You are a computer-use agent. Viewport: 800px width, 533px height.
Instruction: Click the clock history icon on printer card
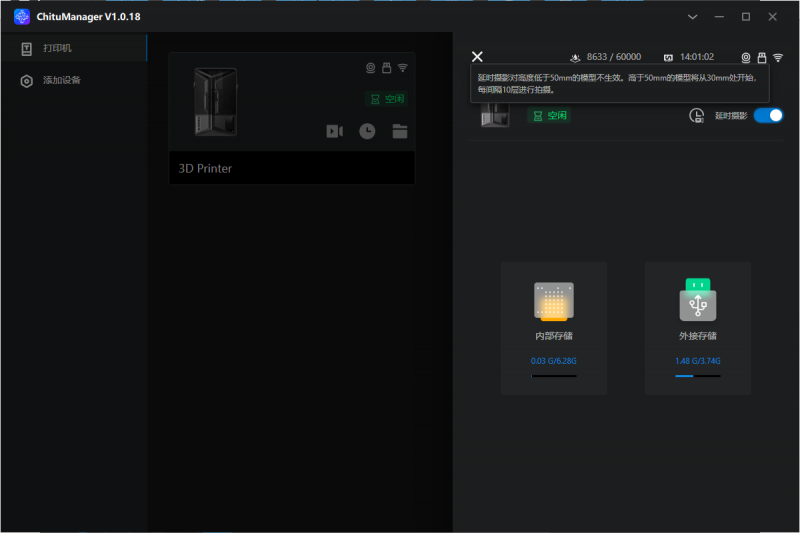click(367, 131)
